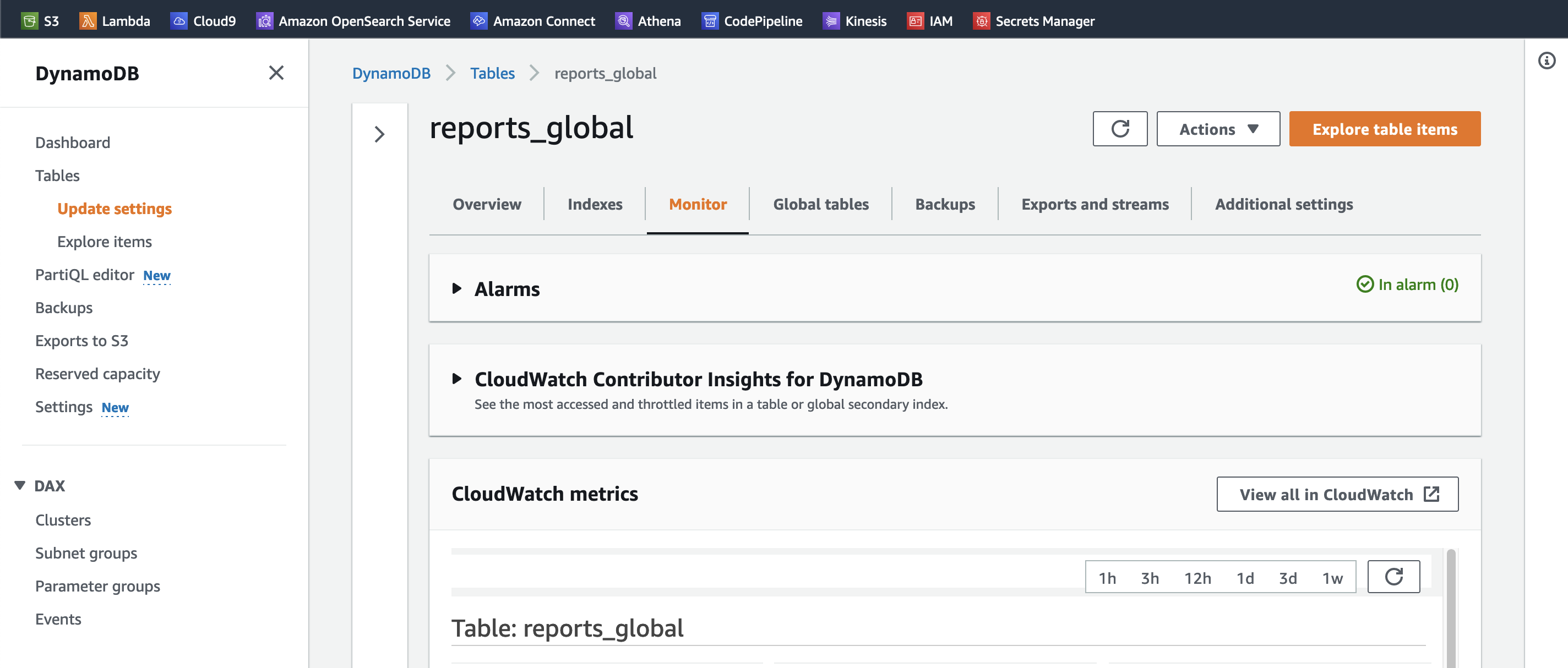Open the info panel icon
This screenshot has height=668, width=1568.
[1547, 60]
